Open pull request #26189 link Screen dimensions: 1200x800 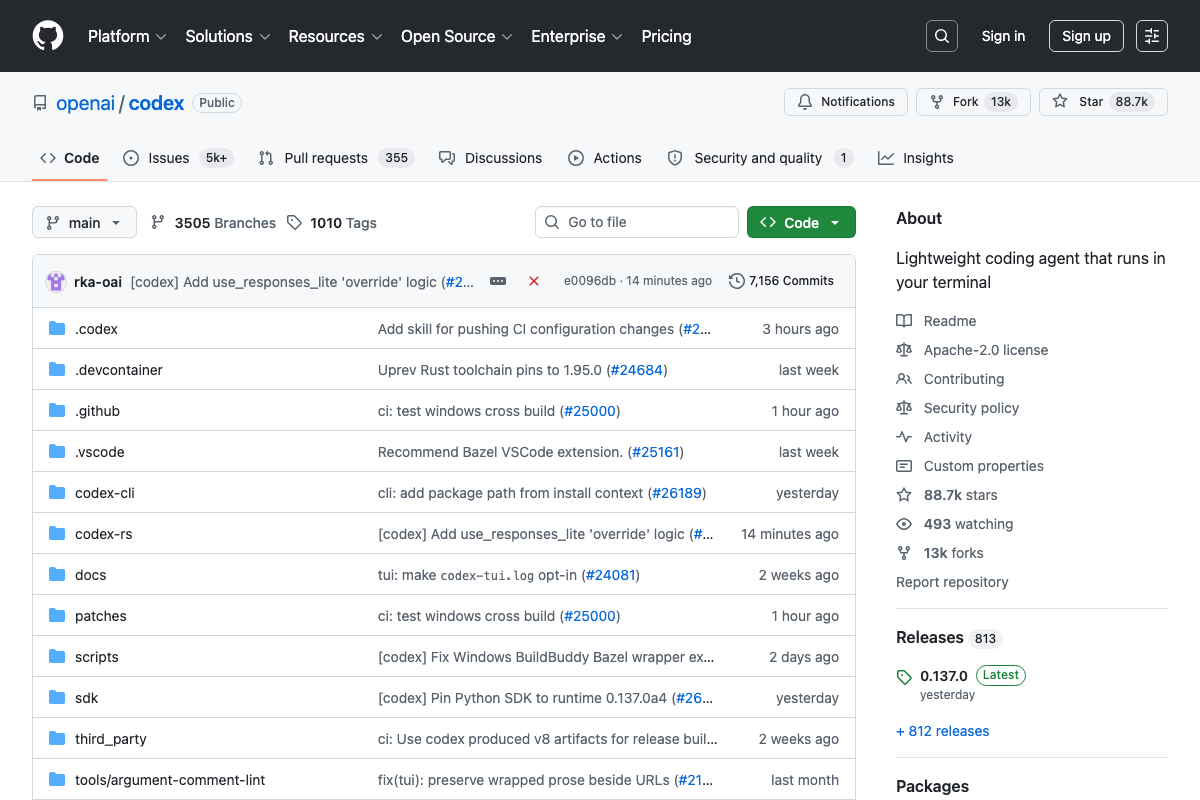point(678,493)
